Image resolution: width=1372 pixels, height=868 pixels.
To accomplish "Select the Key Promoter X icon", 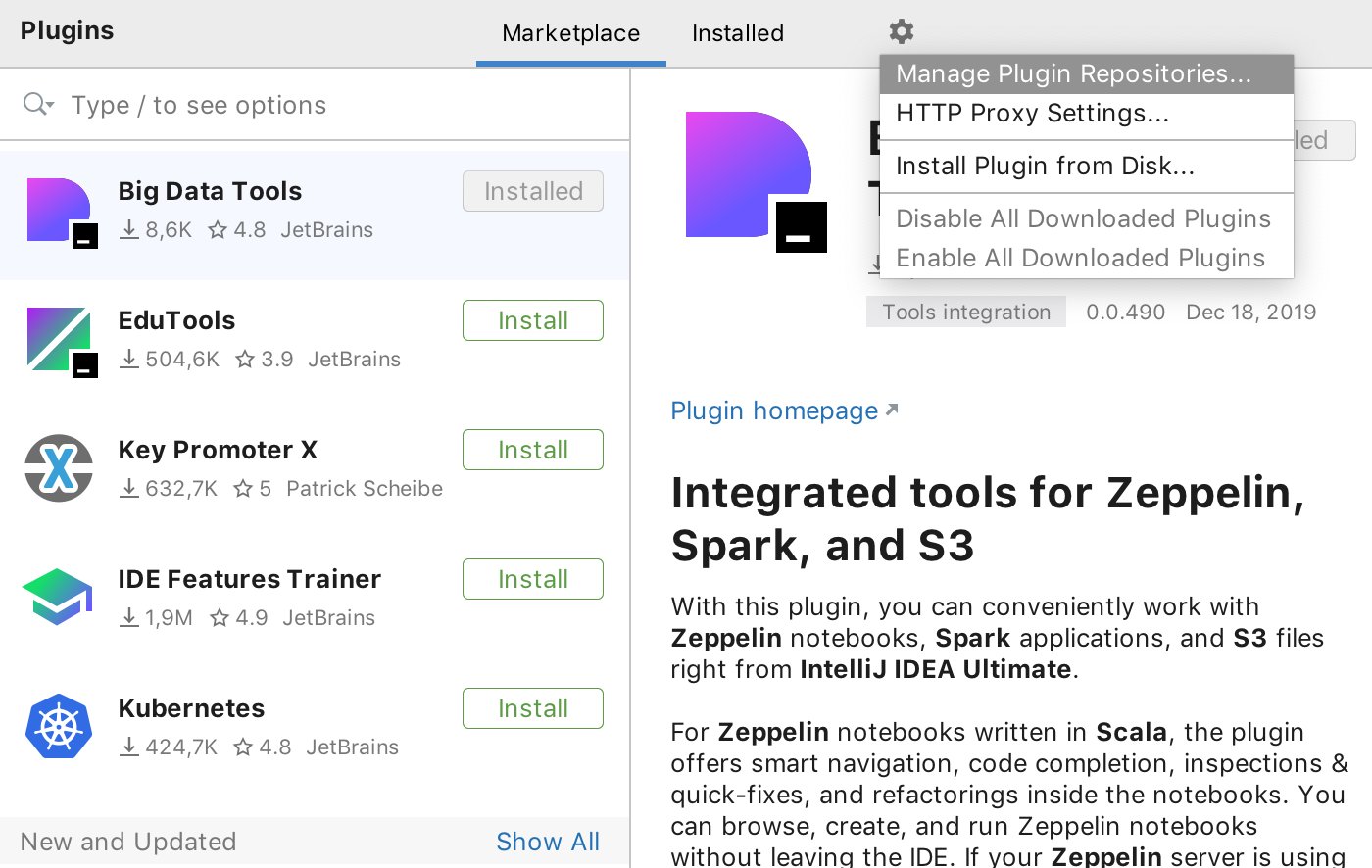I will (x=59, y=468).
